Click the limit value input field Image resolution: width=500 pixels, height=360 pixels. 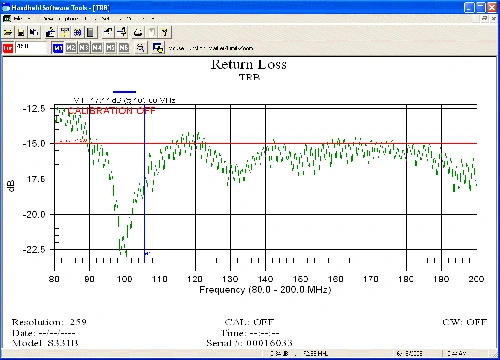click(30, 48)
